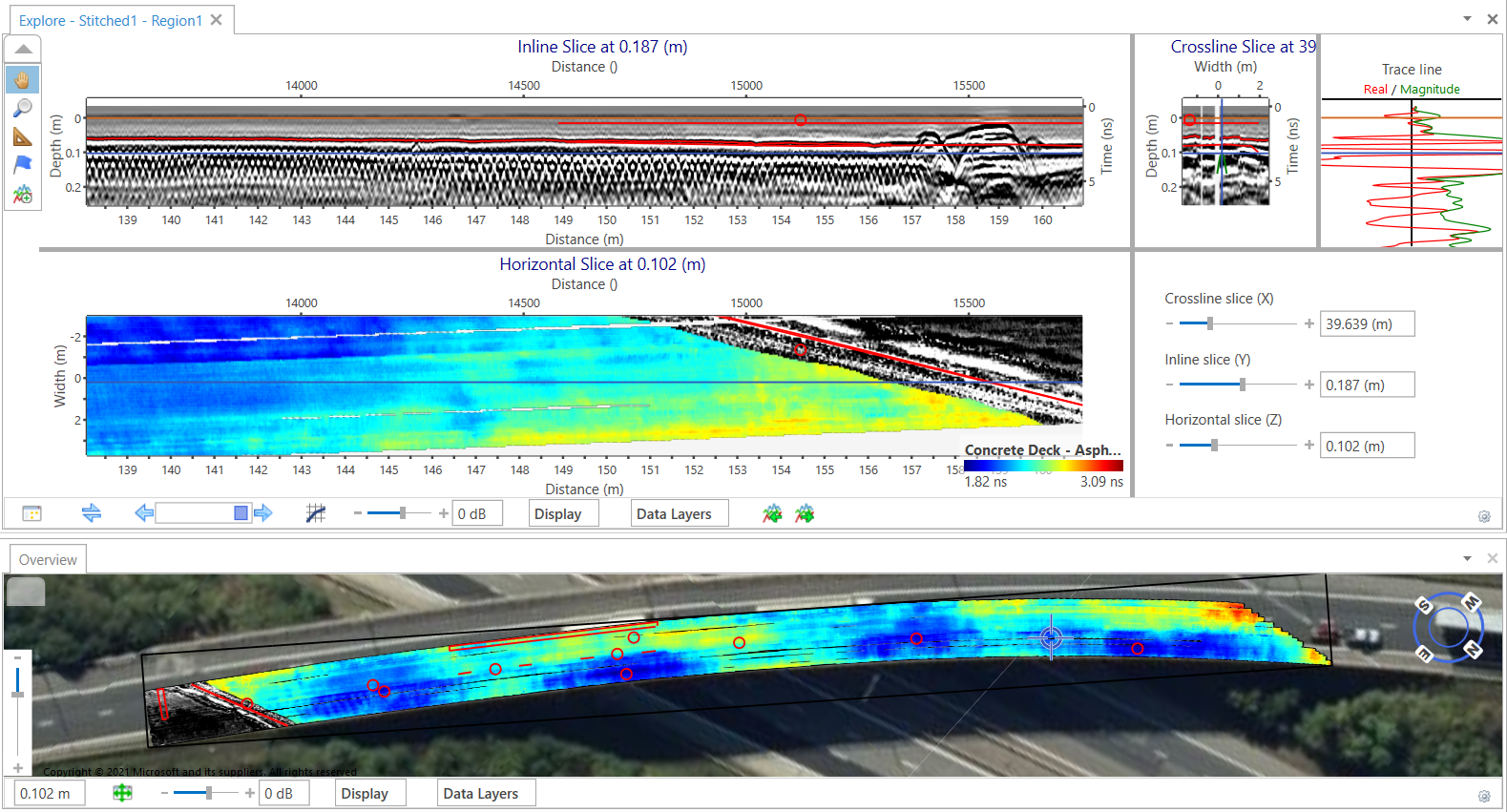This screenshot has width=1507, height=812.
Task: Increase gain with plus in Explore toolbar
Action: point(444,513)
